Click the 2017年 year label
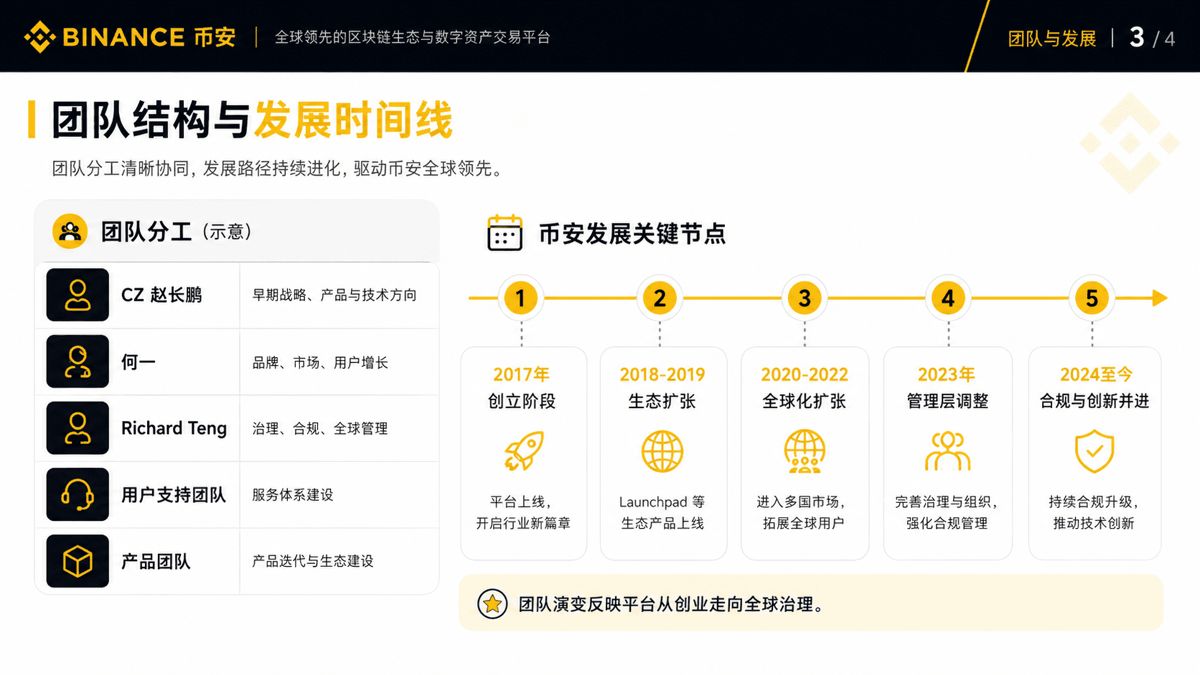 [x=522, y=374]
